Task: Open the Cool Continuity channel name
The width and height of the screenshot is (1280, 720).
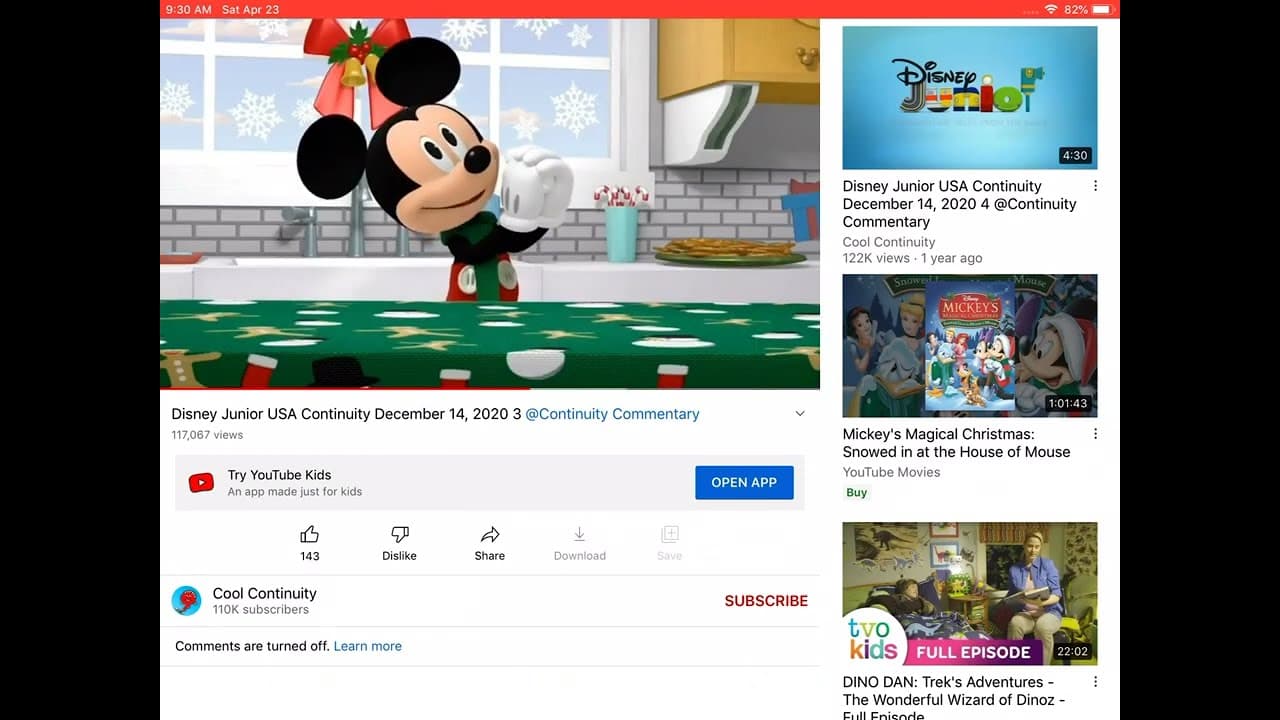Action: tap(265, 593)
